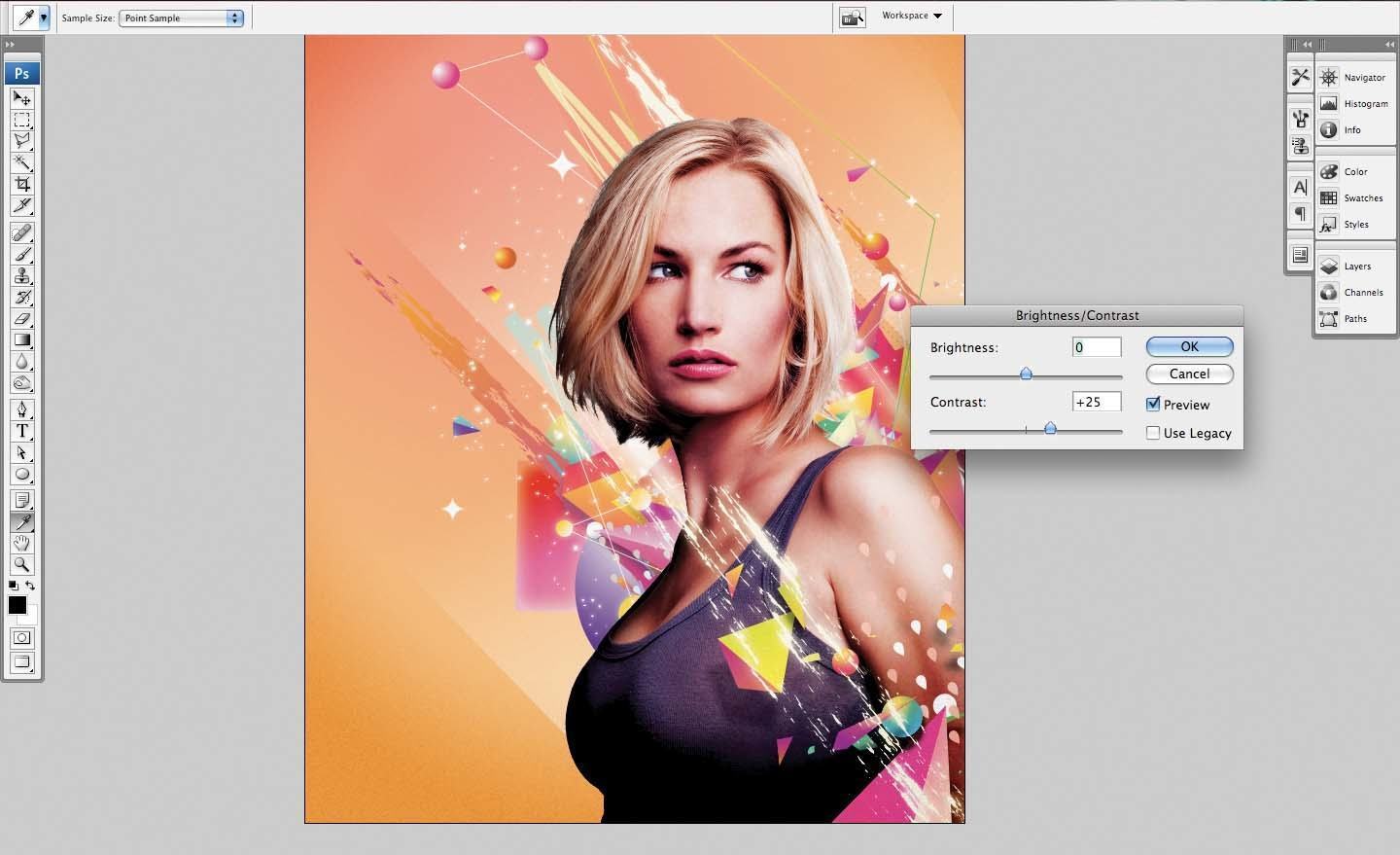Select the Healing Brush tool
Screen dimensions: 1400x855
(x=21, y=232)
